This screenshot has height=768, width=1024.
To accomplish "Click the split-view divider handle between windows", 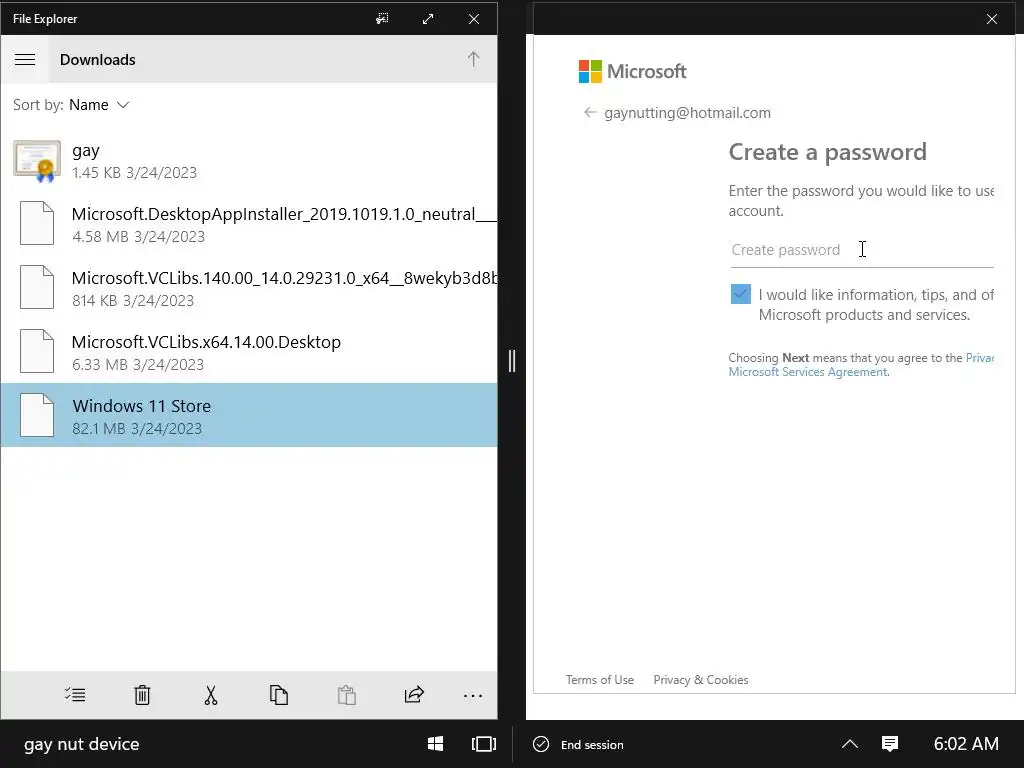I will (x=512, y=360).
